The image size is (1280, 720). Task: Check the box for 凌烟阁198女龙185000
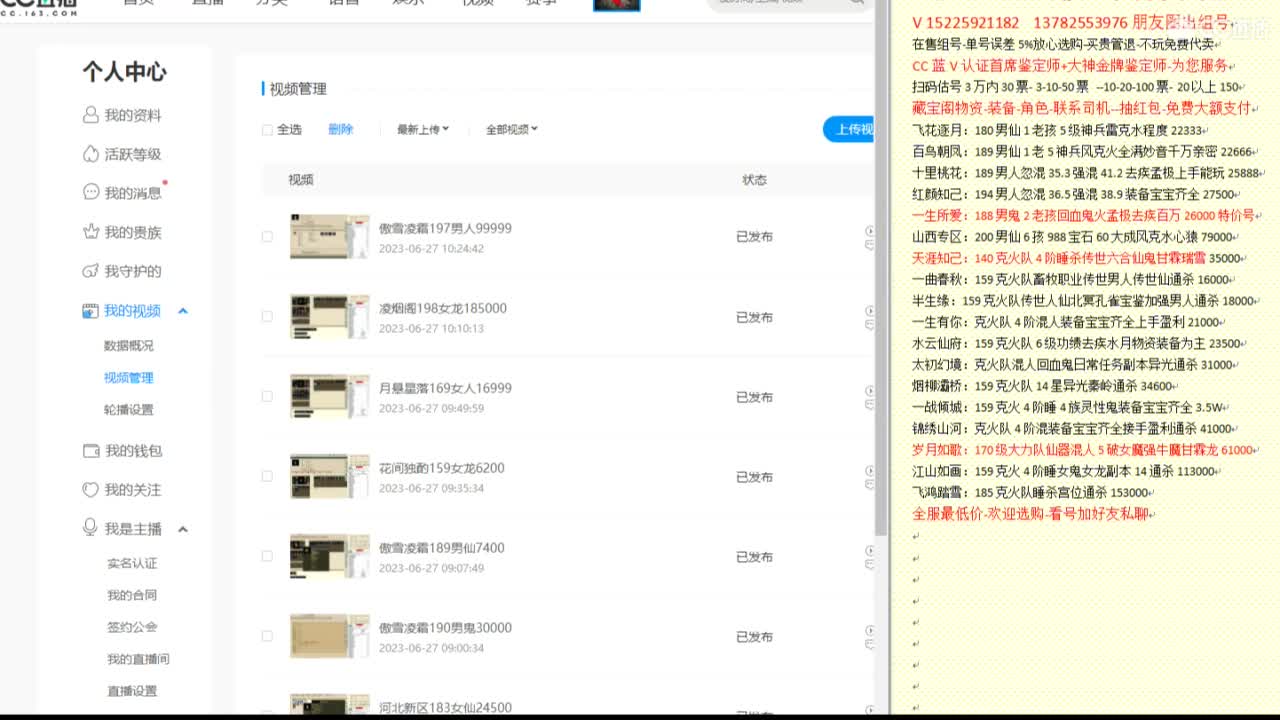268,317
